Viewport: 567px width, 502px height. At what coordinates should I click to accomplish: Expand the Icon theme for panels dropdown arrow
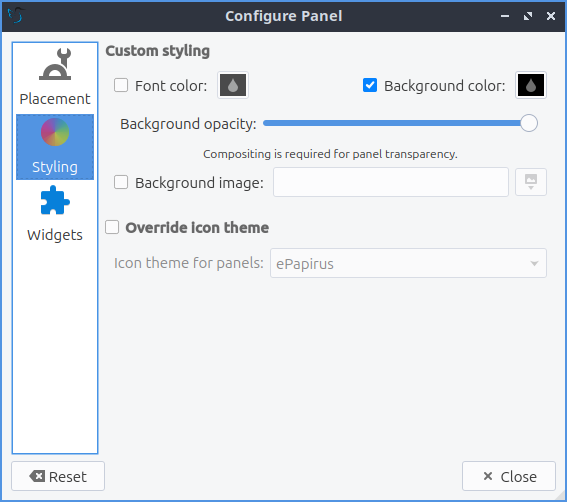534,264
